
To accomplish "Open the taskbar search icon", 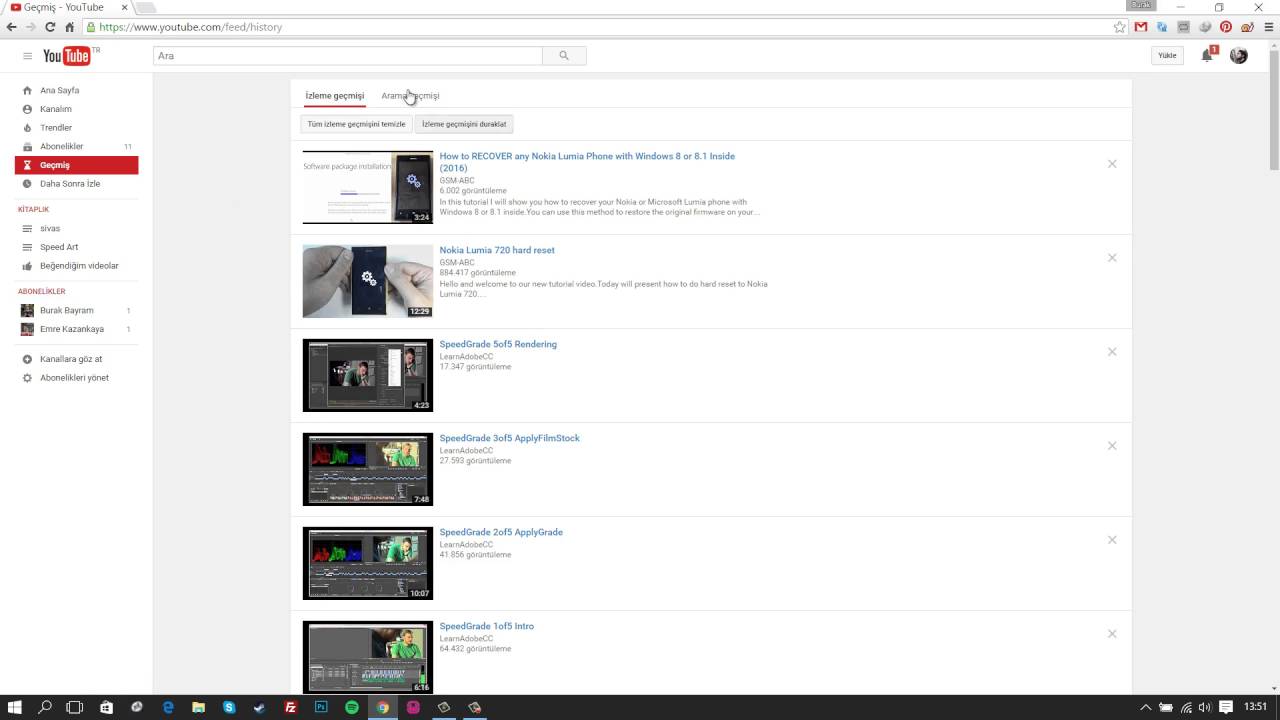I will click(x=45, y=707).
